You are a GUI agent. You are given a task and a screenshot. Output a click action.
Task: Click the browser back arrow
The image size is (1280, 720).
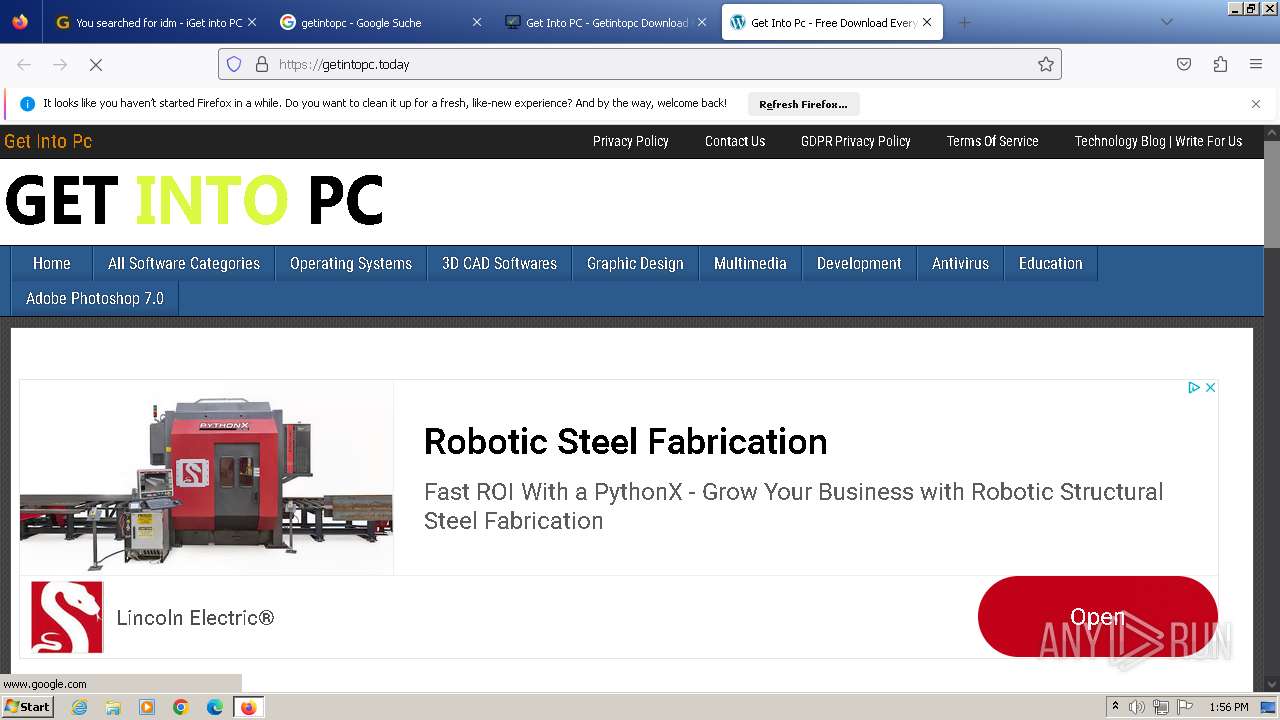tap(24, 64)
